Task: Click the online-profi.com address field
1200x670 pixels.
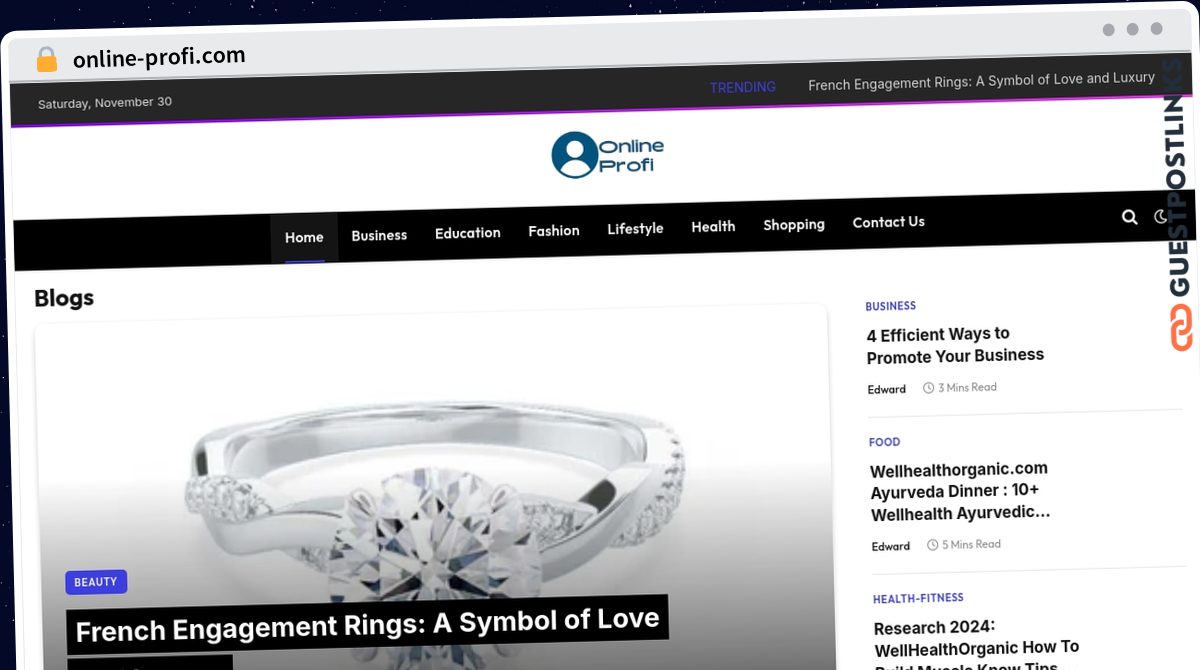Action: (x=159, y=58)
